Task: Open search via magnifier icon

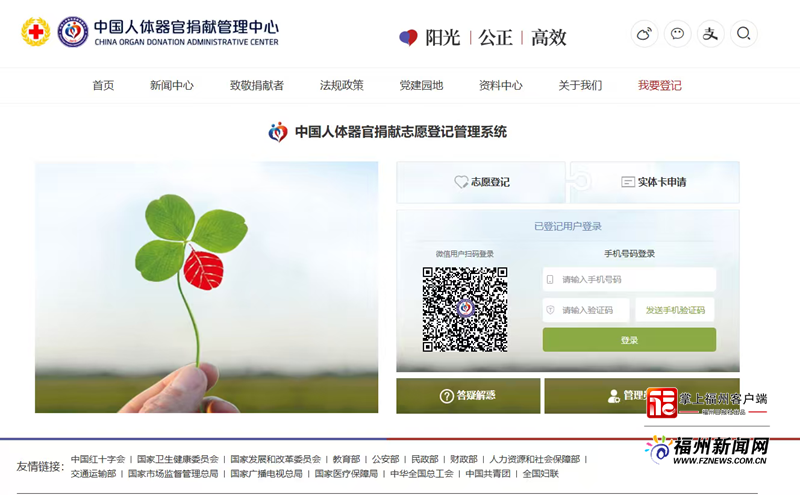Action: point(743,34)
